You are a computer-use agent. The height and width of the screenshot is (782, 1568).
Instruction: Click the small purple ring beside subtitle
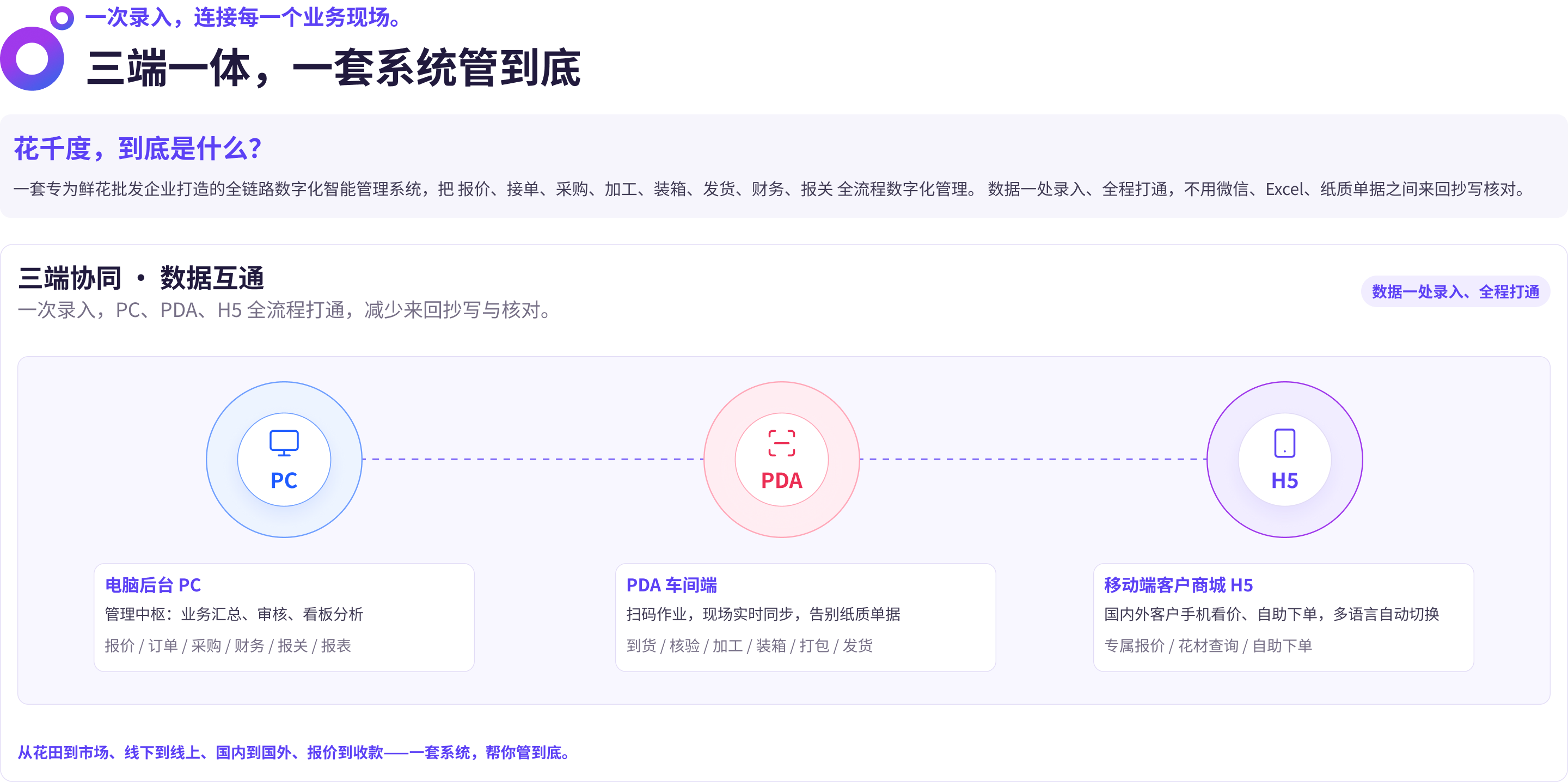(62, 19)
